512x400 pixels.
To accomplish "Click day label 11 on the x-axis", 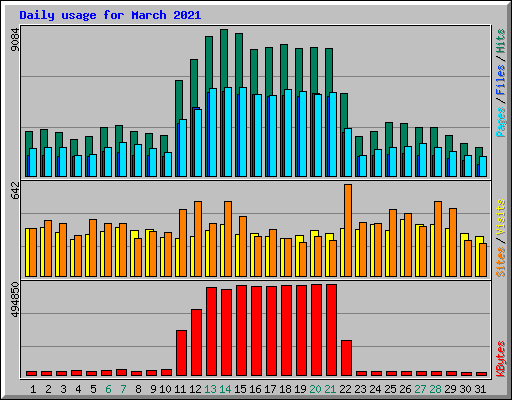I will 180,389.
